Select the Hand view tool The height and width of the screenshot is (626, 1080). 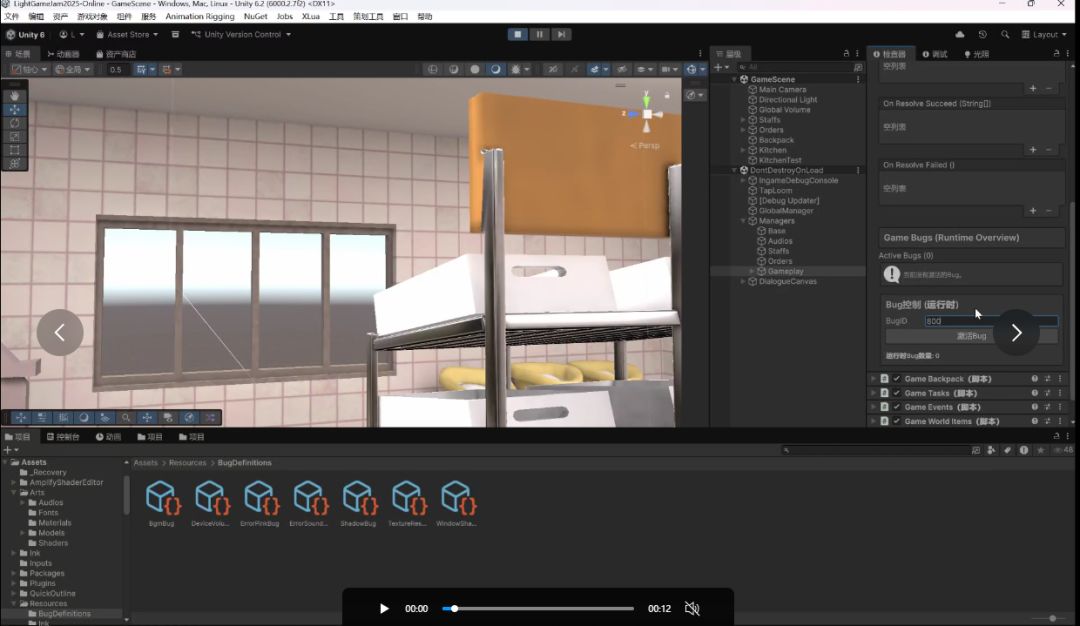pyautogui.click(x=14, y=96)
